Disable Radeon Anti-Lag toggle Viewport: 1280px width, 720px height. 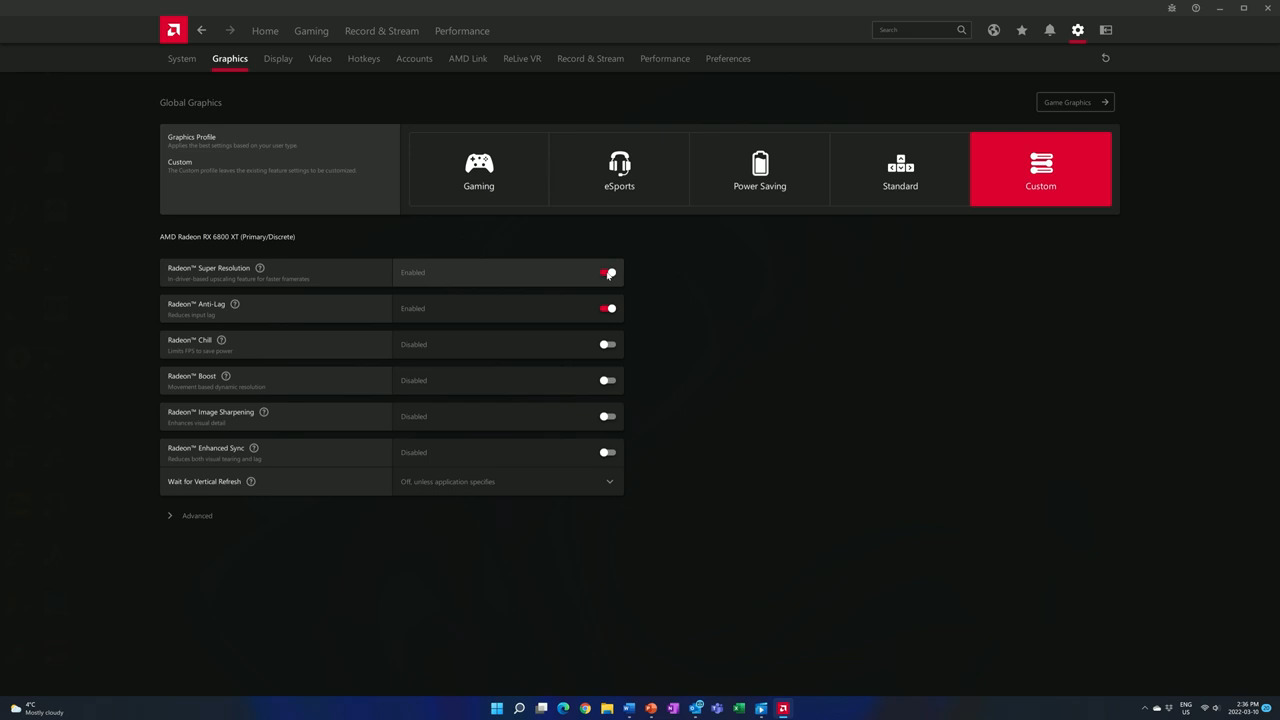607,309
